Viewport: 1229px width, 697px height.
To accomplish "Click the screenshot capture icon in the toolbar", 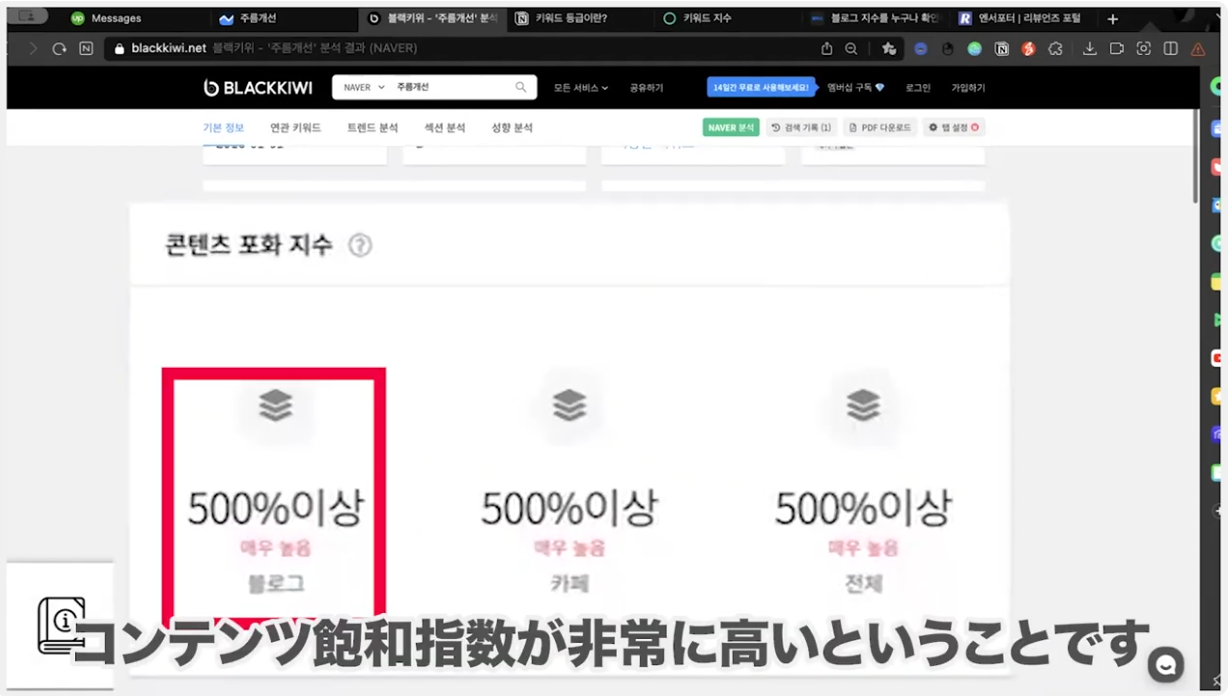I will point(1143,49).
